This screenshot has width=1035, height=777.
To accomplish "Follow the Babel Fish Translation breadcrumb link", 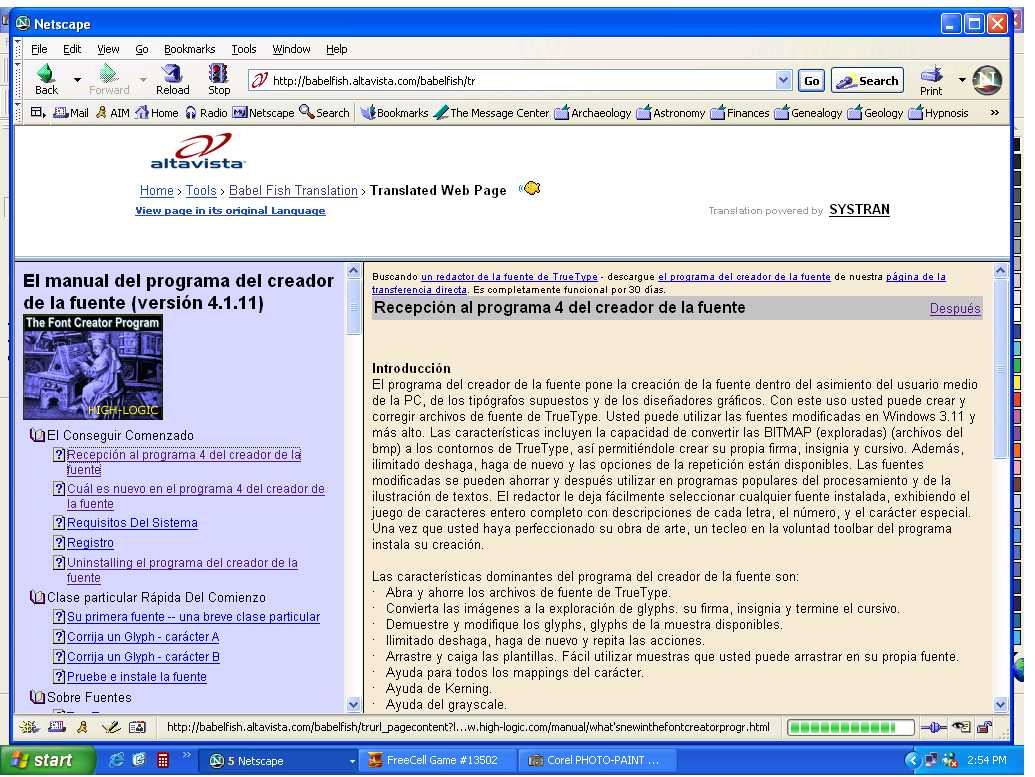I will (x=293, y=191).
